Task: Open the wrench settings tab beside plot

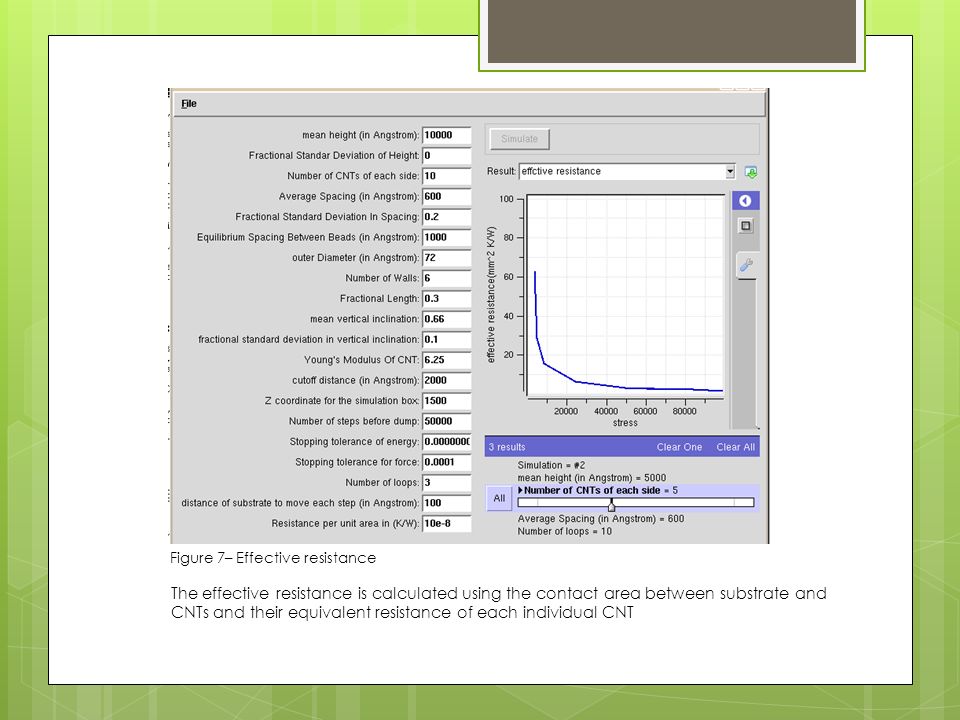Action: pos(746,265)
